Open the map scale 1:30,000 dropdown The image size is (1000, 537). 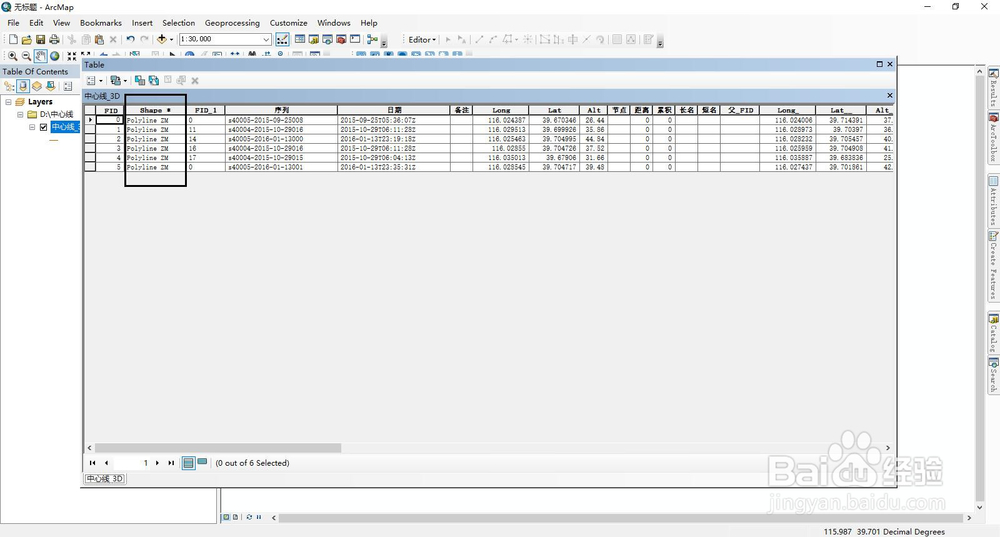tap(267, 40)
